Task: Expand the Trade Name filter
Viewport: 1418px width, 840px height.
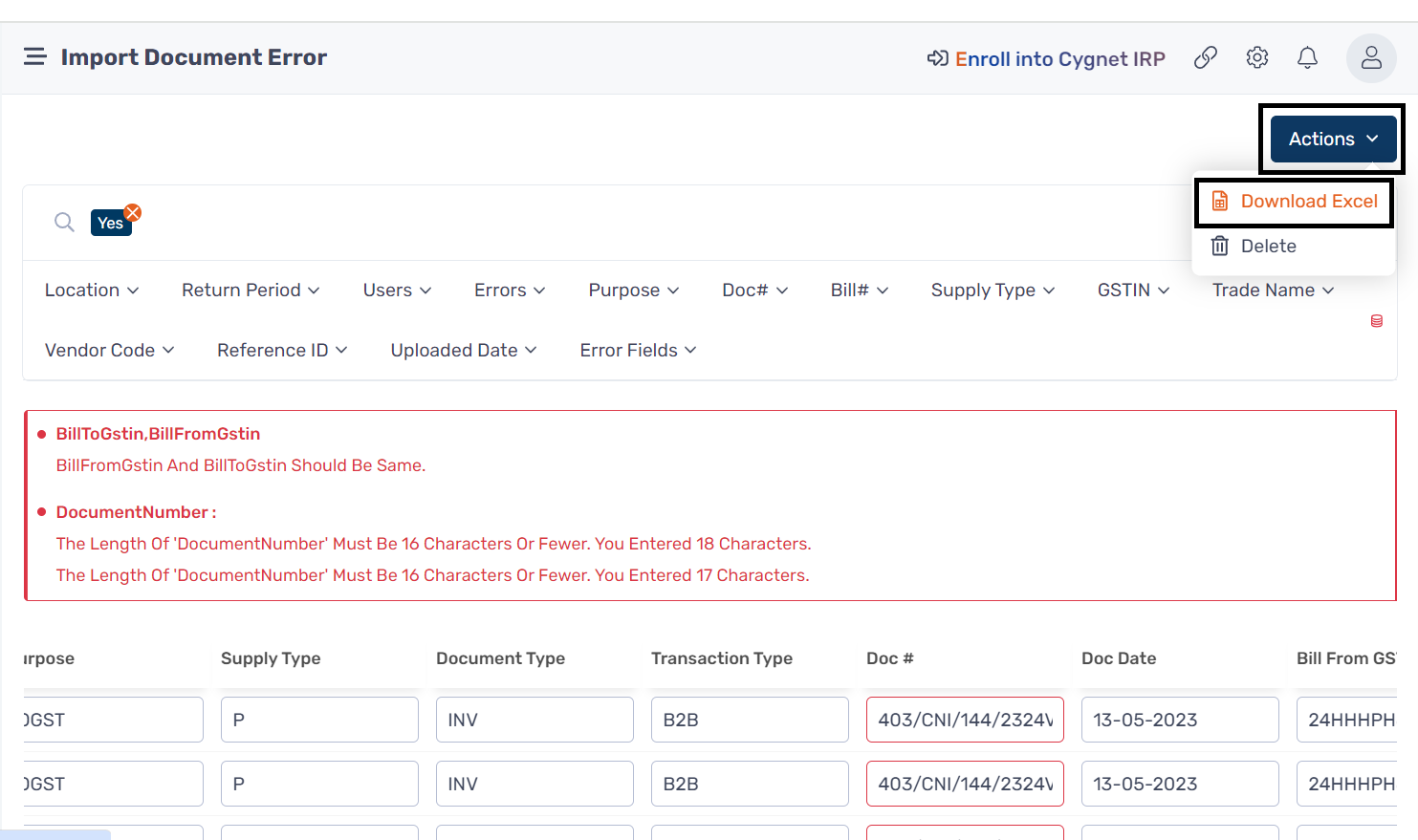Action: point(1273,291)
